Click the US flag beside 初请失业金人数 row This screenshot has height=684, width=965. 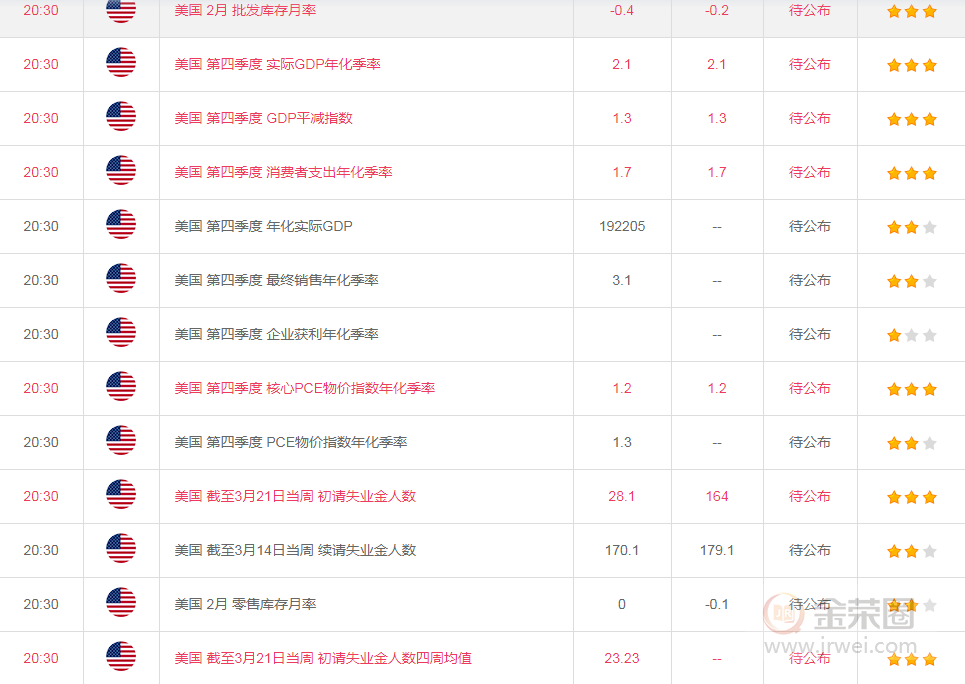120,496
